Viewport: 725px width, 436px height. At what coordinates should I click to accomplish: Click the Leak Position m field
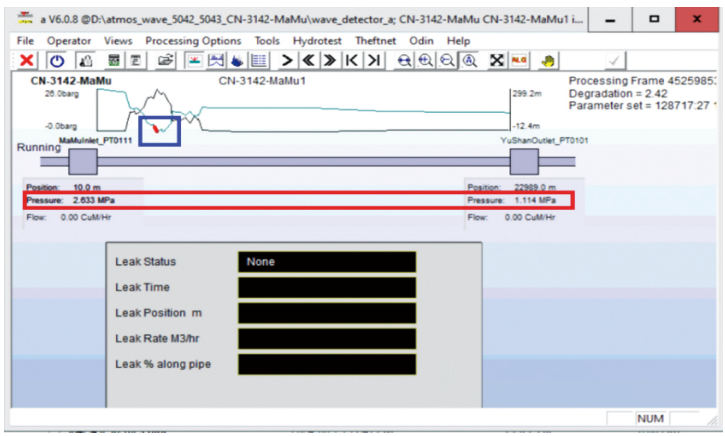326,313
